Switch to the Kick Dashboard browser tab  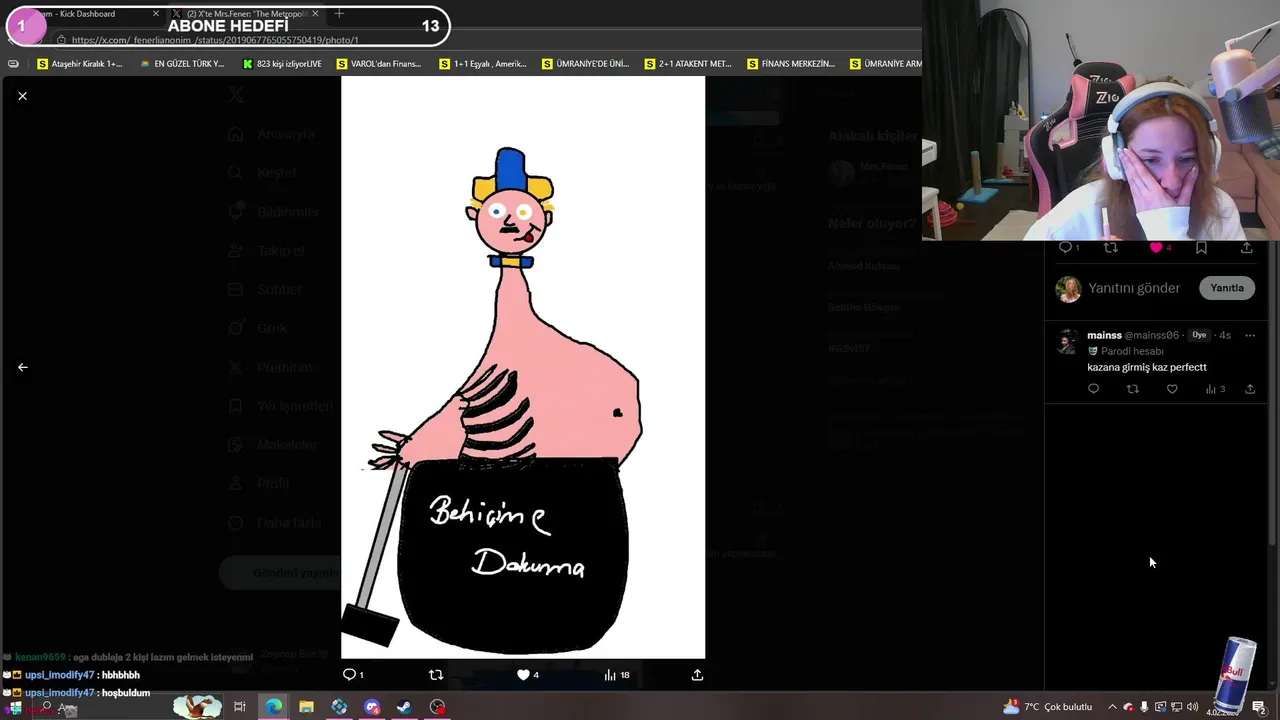pyautogui.click(x=87, y=14)
